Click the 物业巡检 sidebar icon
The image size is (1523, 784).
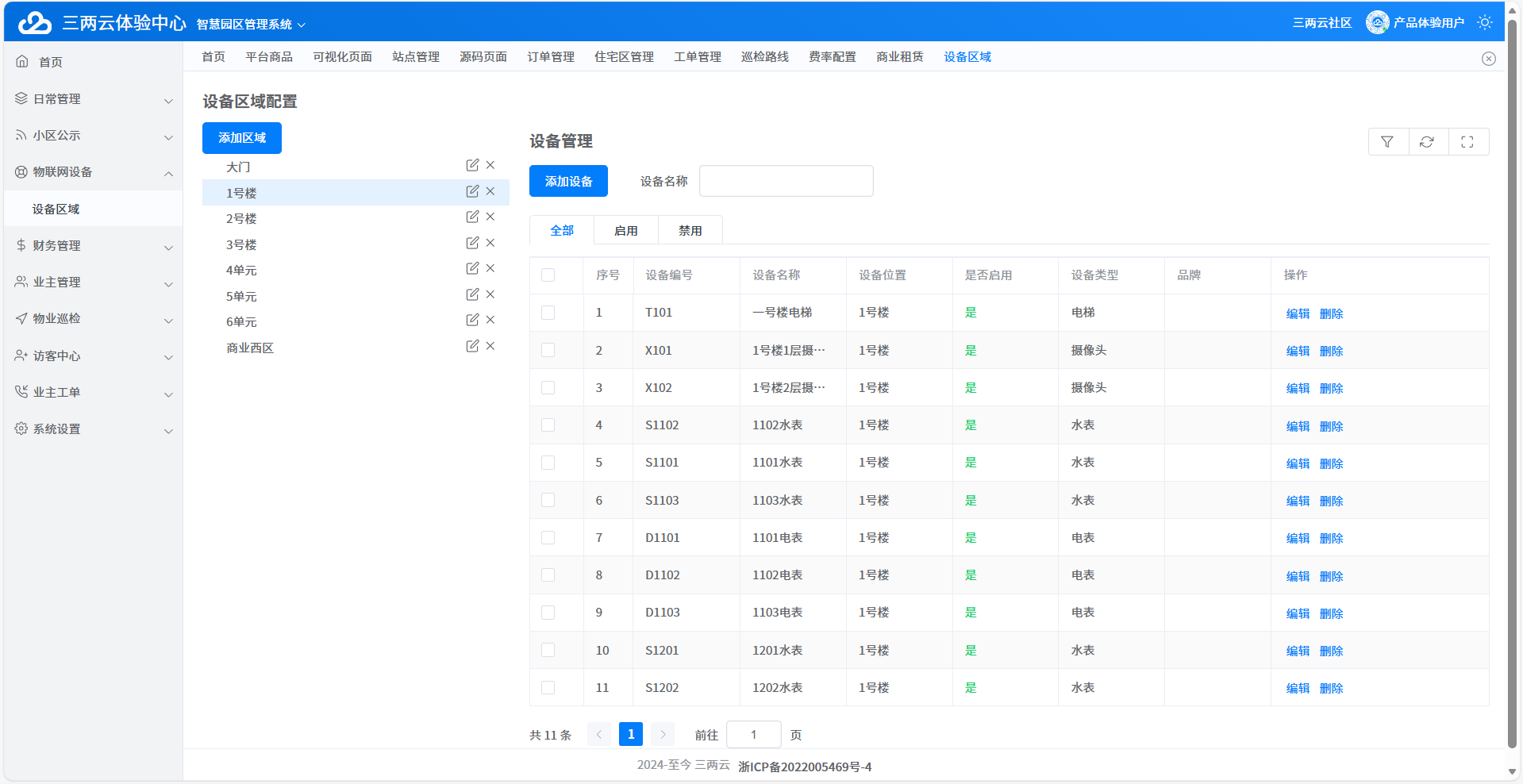click(20, 319)
